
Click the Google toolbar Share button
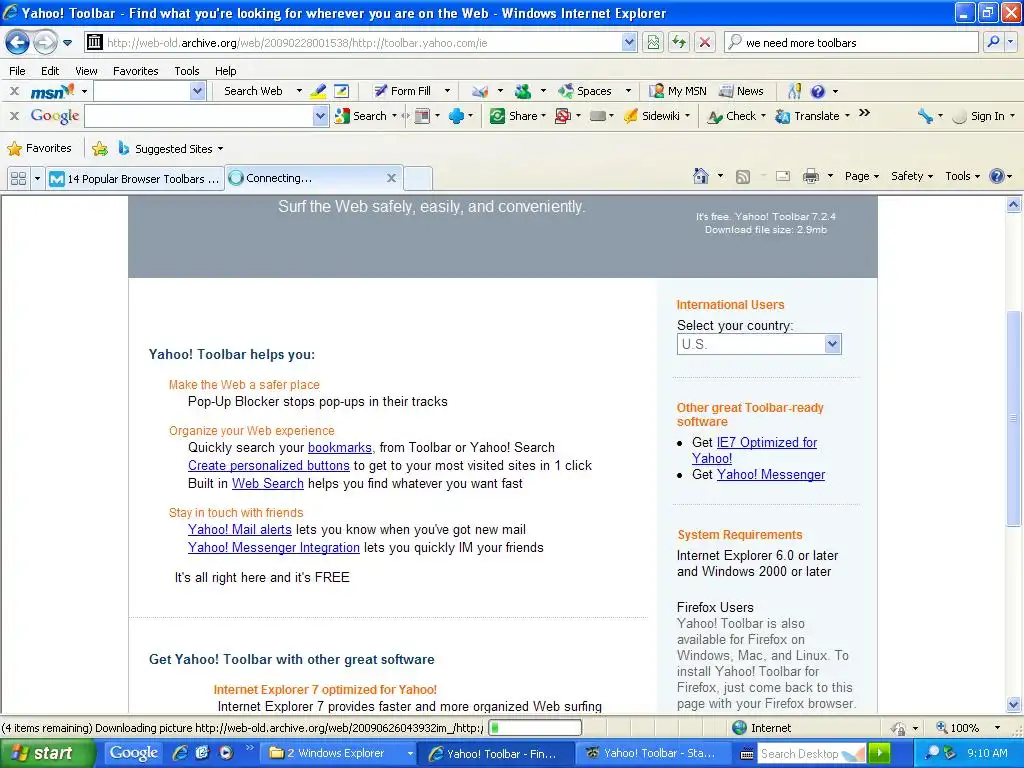[514, 116]
